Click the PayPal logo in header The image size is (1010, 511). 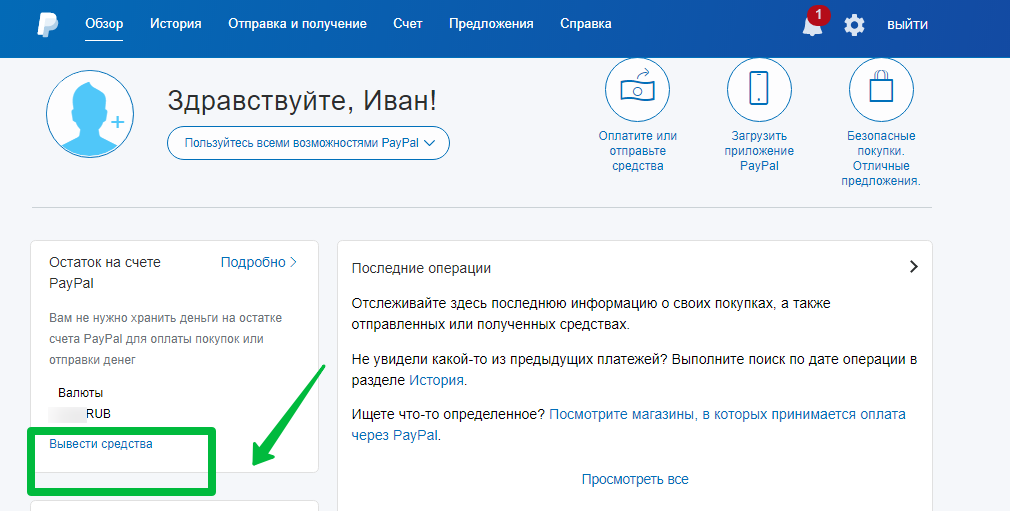coord(47,24)
